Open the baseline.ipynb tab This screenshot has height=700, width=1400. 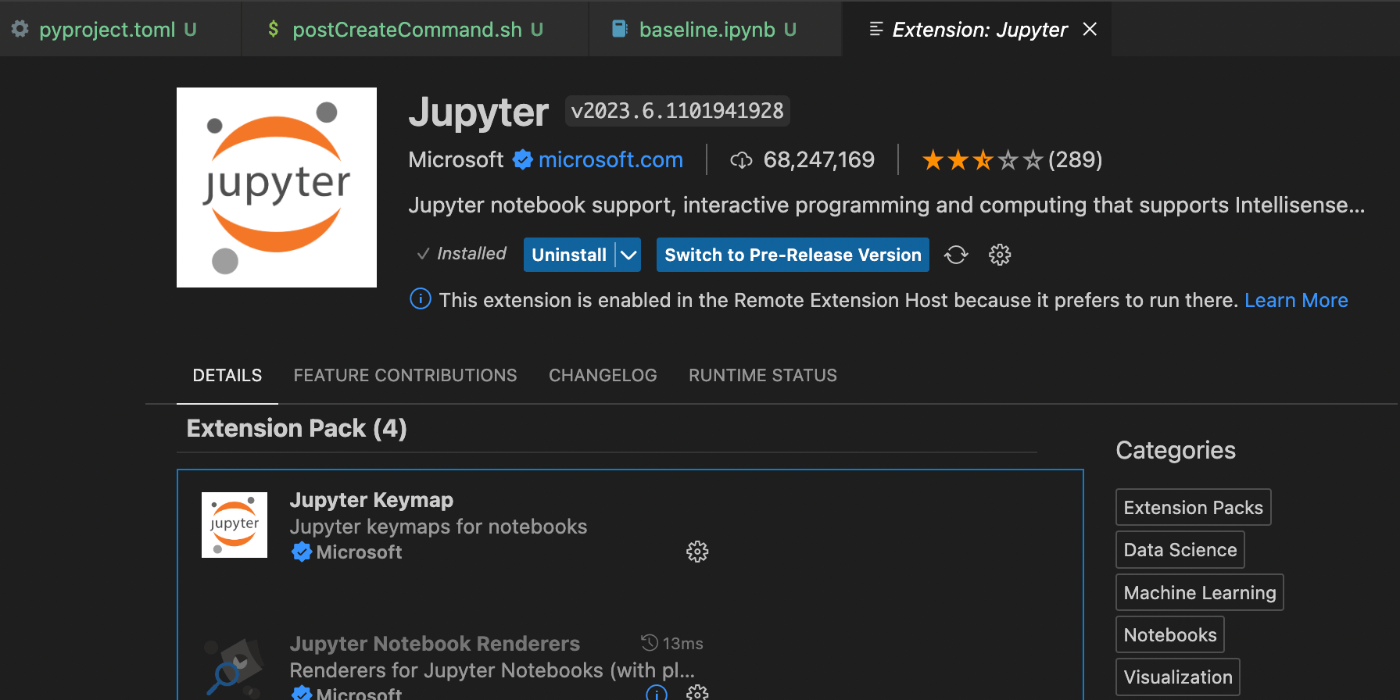(x=714, y=29)
